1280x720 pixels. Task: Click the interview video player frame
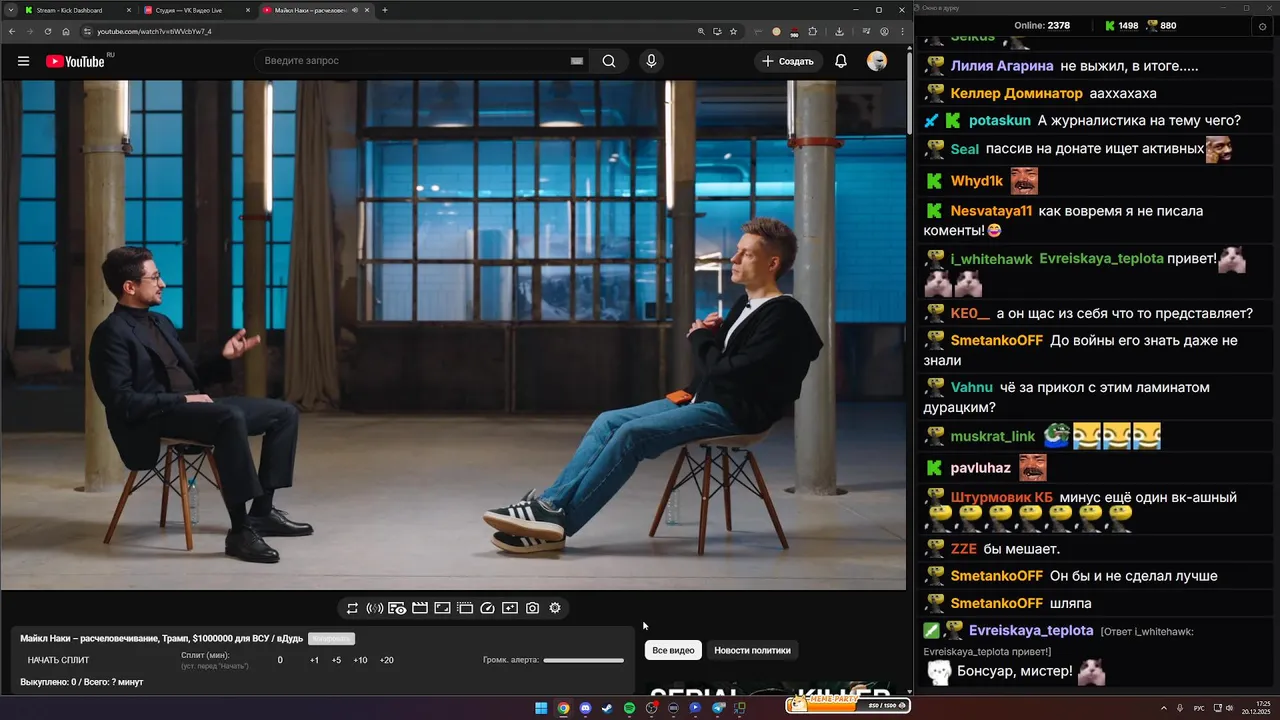[x=453, y=335]
